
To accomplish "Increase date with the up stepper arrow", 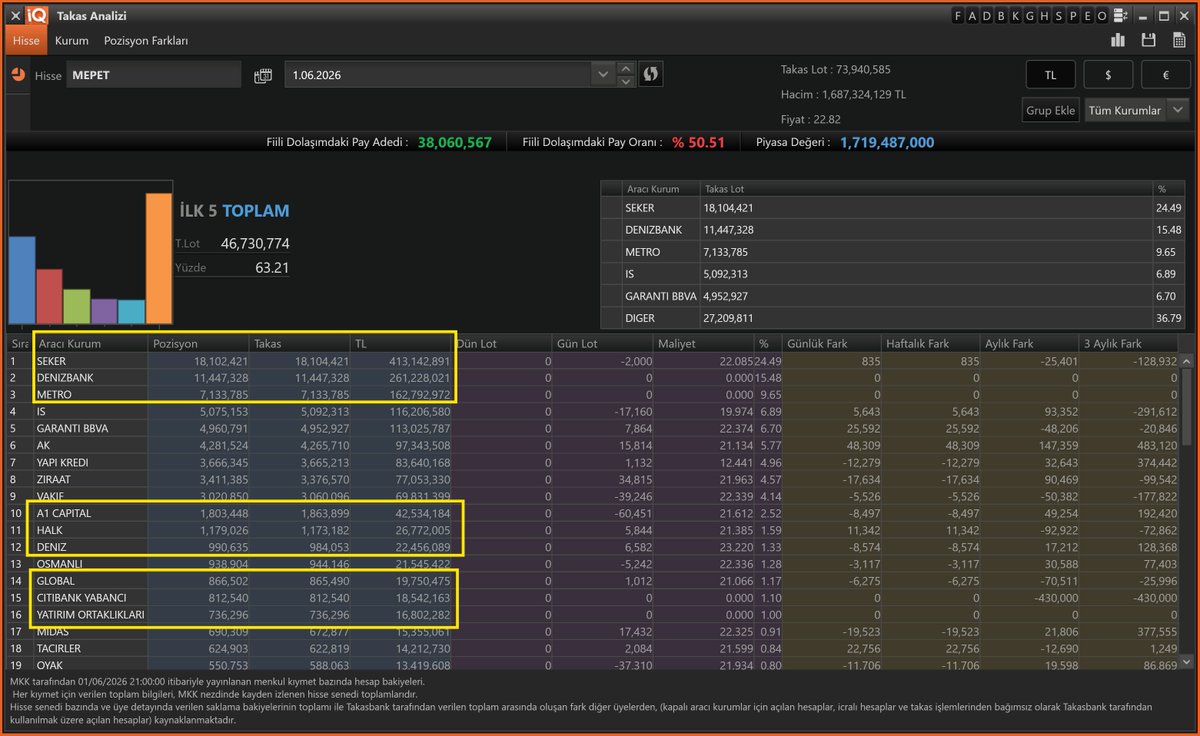I will [x=626, y=69].
